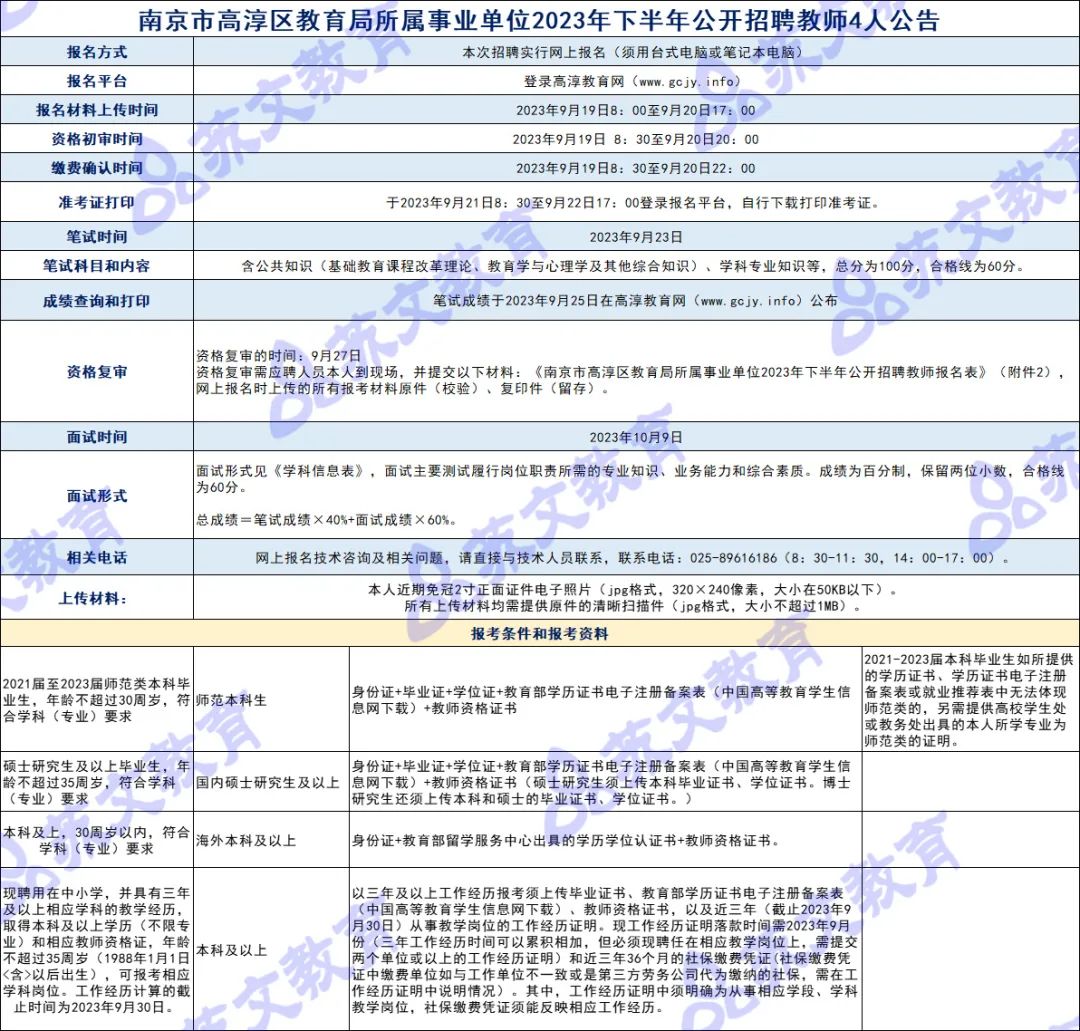Click the written exam date '2023年9月23日'
Screen dimensions: 1080x1031
(636, 237)
